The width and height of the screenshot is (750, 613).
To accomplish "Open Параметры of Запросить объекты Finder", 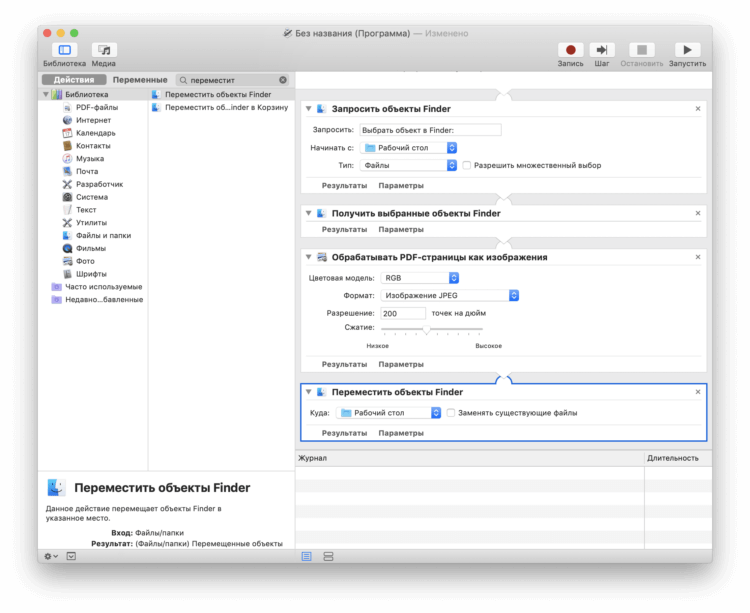I will coord(401,186).
